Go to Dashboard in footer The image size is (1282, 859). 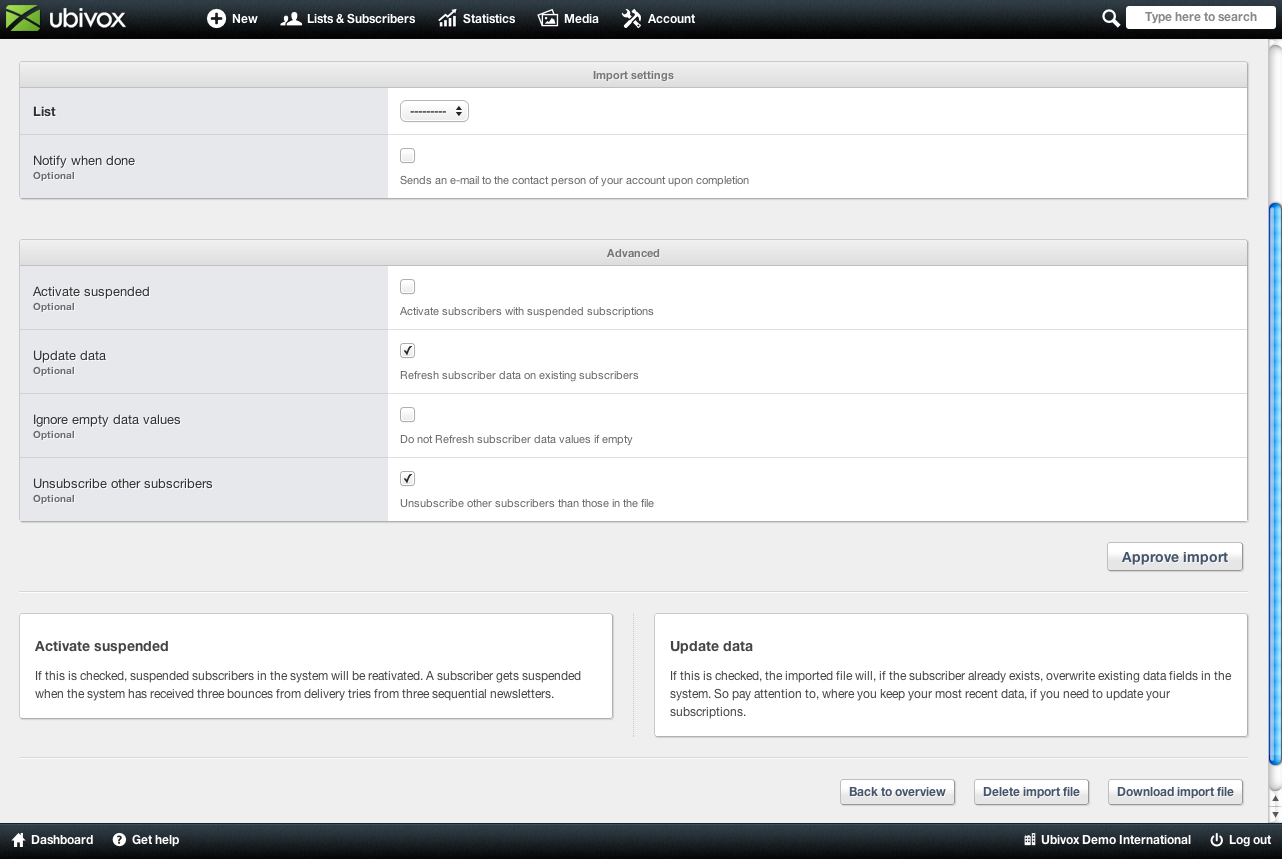(x=52, y=840)
